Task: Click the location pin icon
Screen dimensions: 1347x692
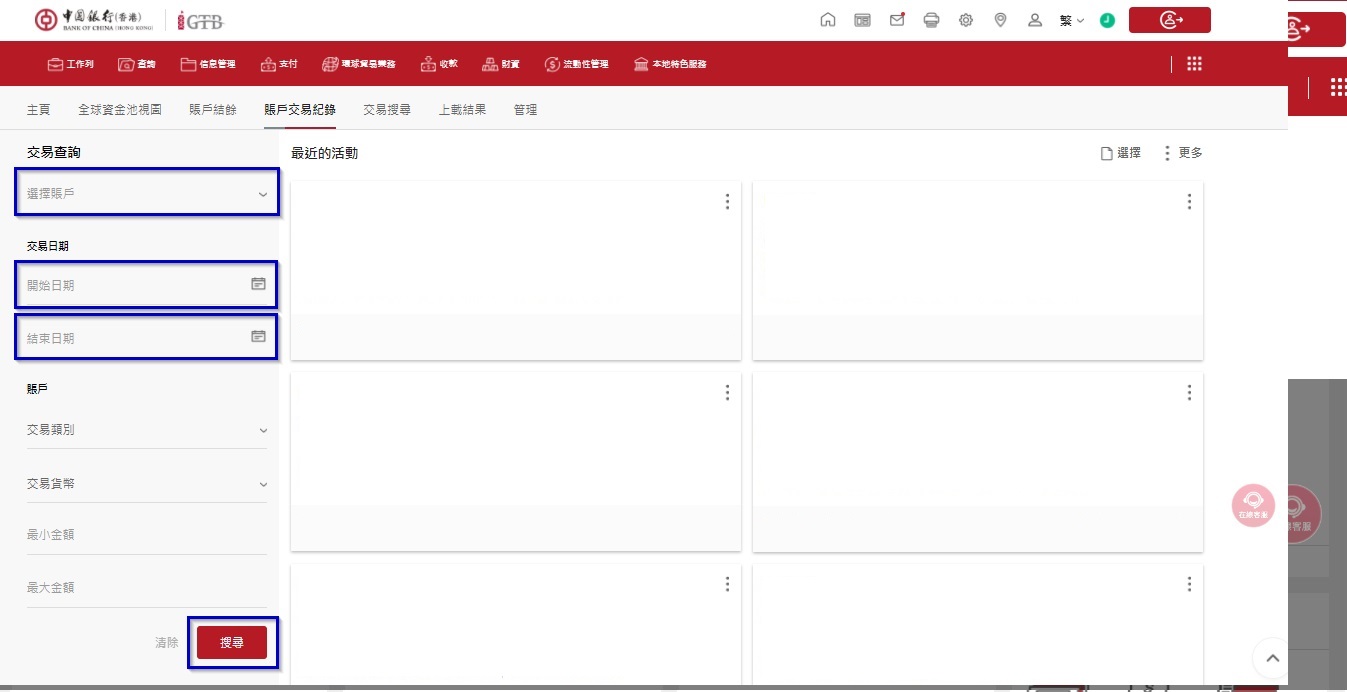Action: coord(1000,20)
